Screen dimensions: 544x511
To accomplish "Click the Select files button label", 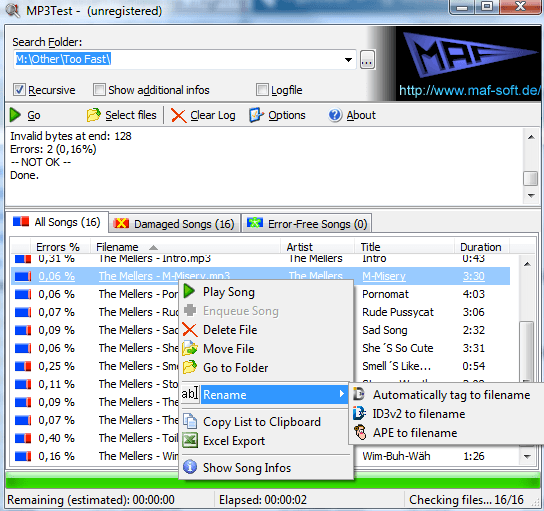I will click(131, 115).
